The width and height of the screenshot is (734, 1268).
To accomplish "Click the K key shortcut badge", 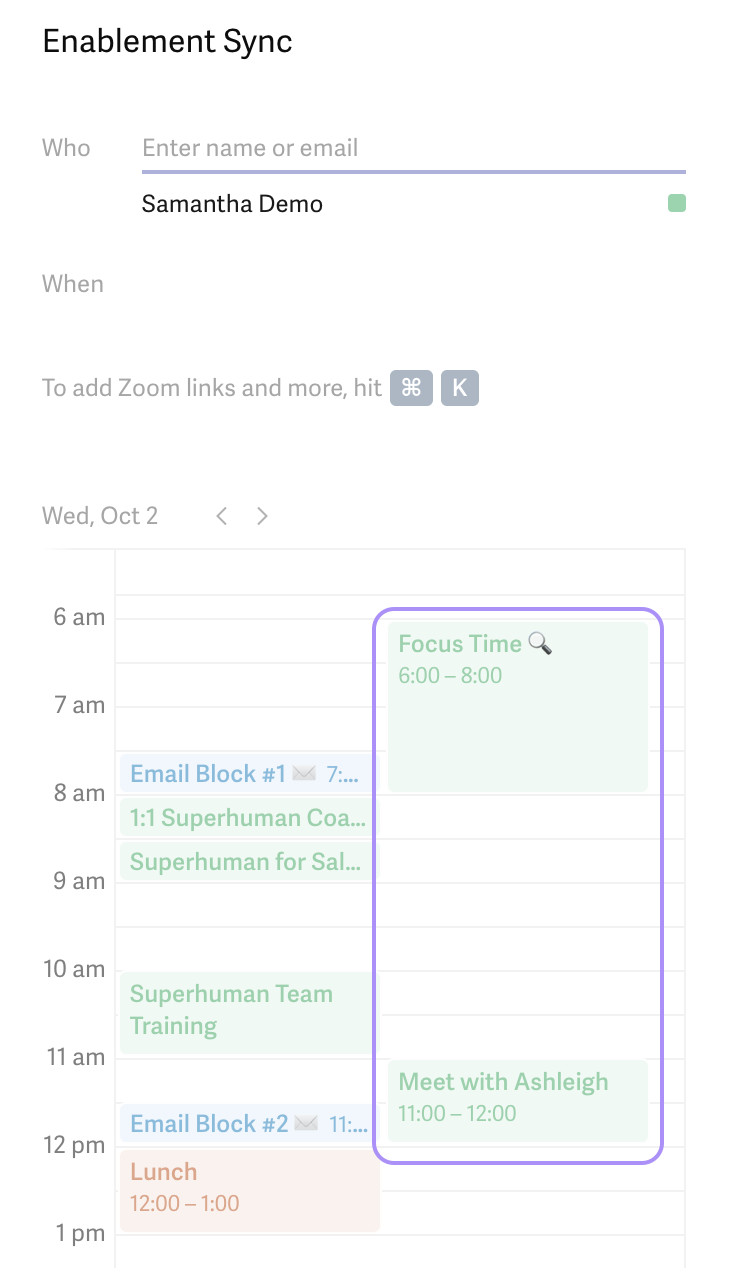I will (x=460, y=388).
